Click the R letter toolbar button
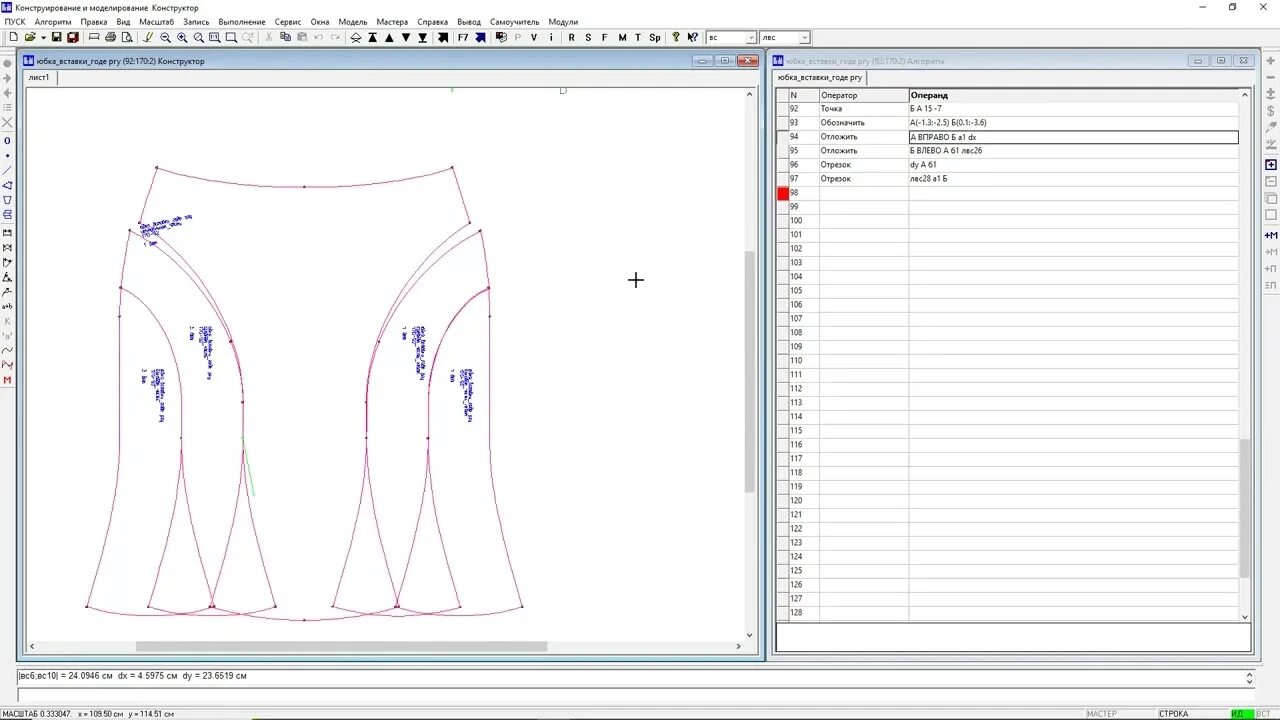This screenshot has height=720, width=1280. [x=571, y=37]
